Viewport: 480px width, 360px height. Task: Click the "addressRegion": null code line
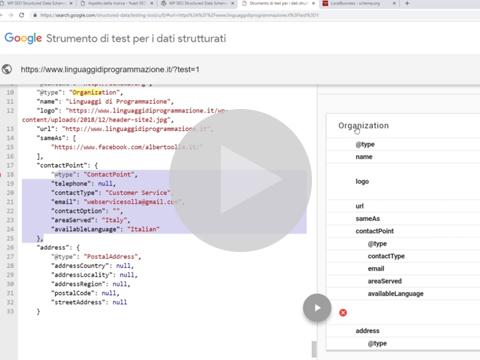[x=91, y=284]
